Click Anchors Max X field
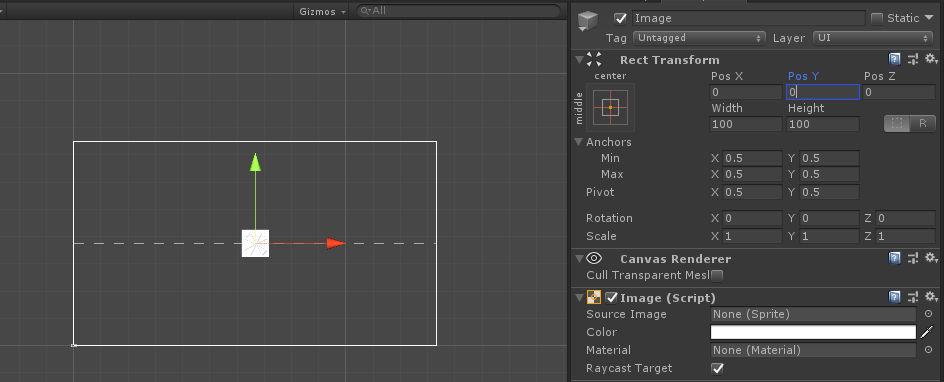944x382 pixels. [x=752, y=174]
